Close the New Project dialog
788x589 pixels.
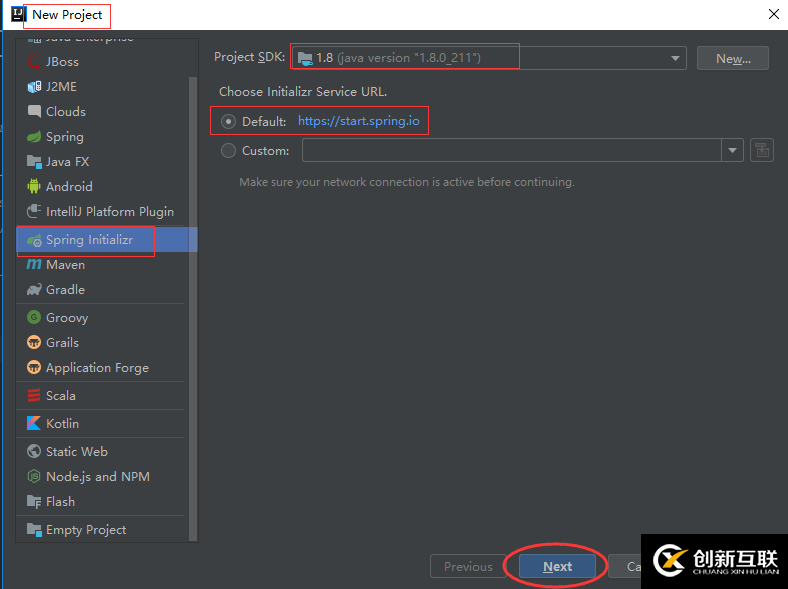pos(774,14)
